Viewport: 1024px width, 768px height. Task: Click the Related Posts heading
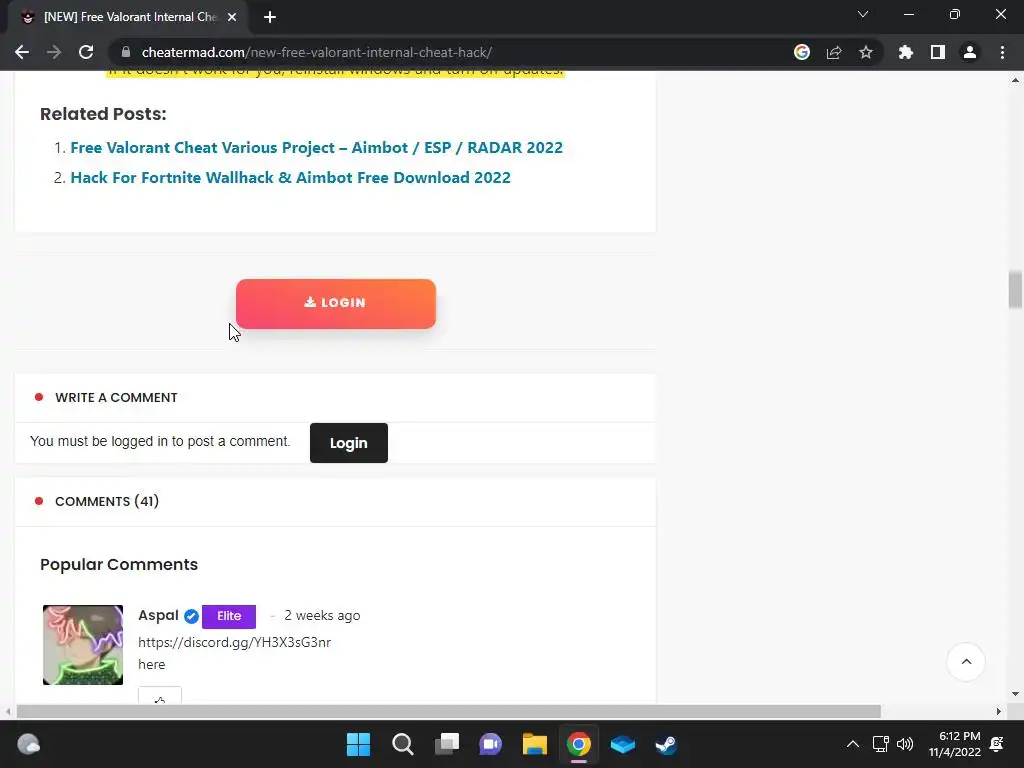pyautogui.click(x=103, y=114)
